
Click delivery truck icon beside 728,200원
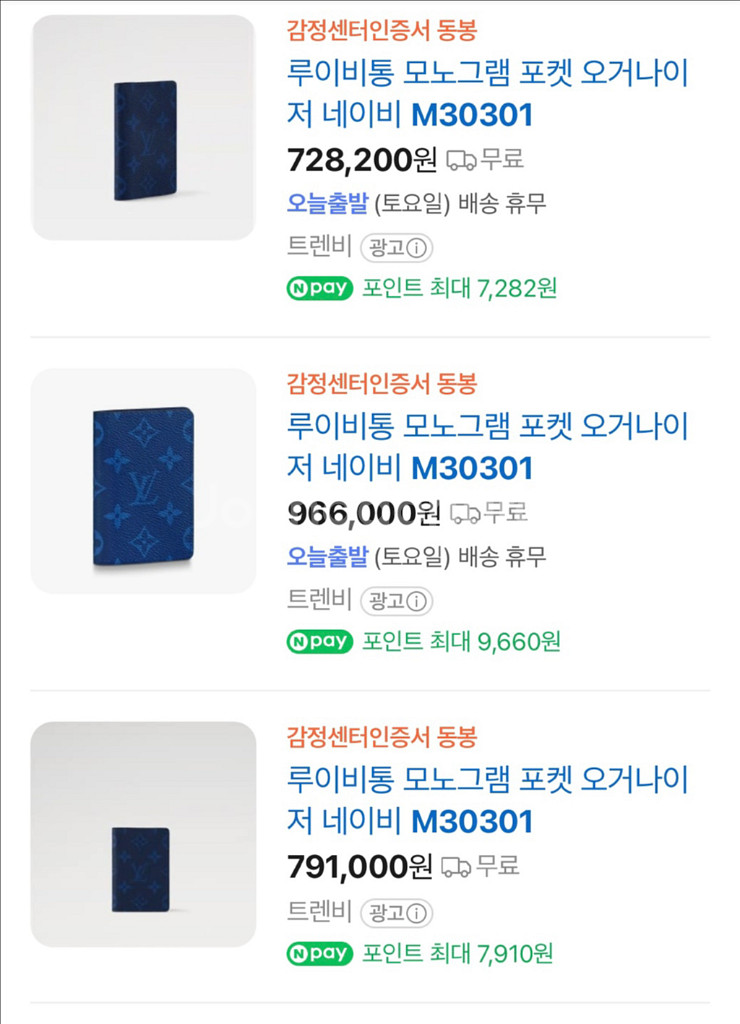461,160
